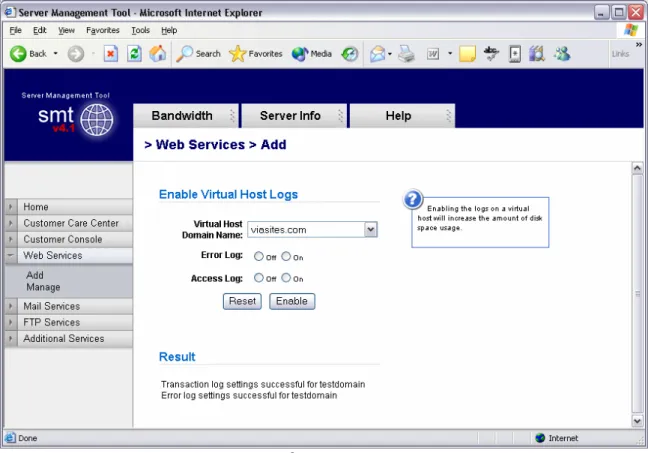The image size is (648, 453).
Task: Open the Help menu in menu bar
Action: pyautogui.click(x=169, y=30)
